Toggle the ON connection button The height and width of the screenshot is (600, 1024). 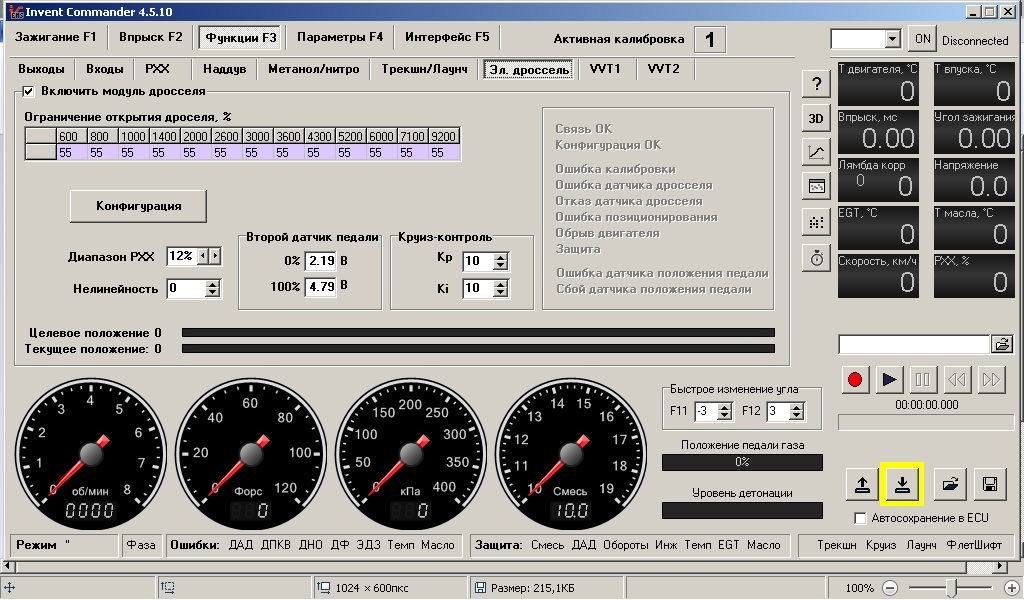pos(922,39)
